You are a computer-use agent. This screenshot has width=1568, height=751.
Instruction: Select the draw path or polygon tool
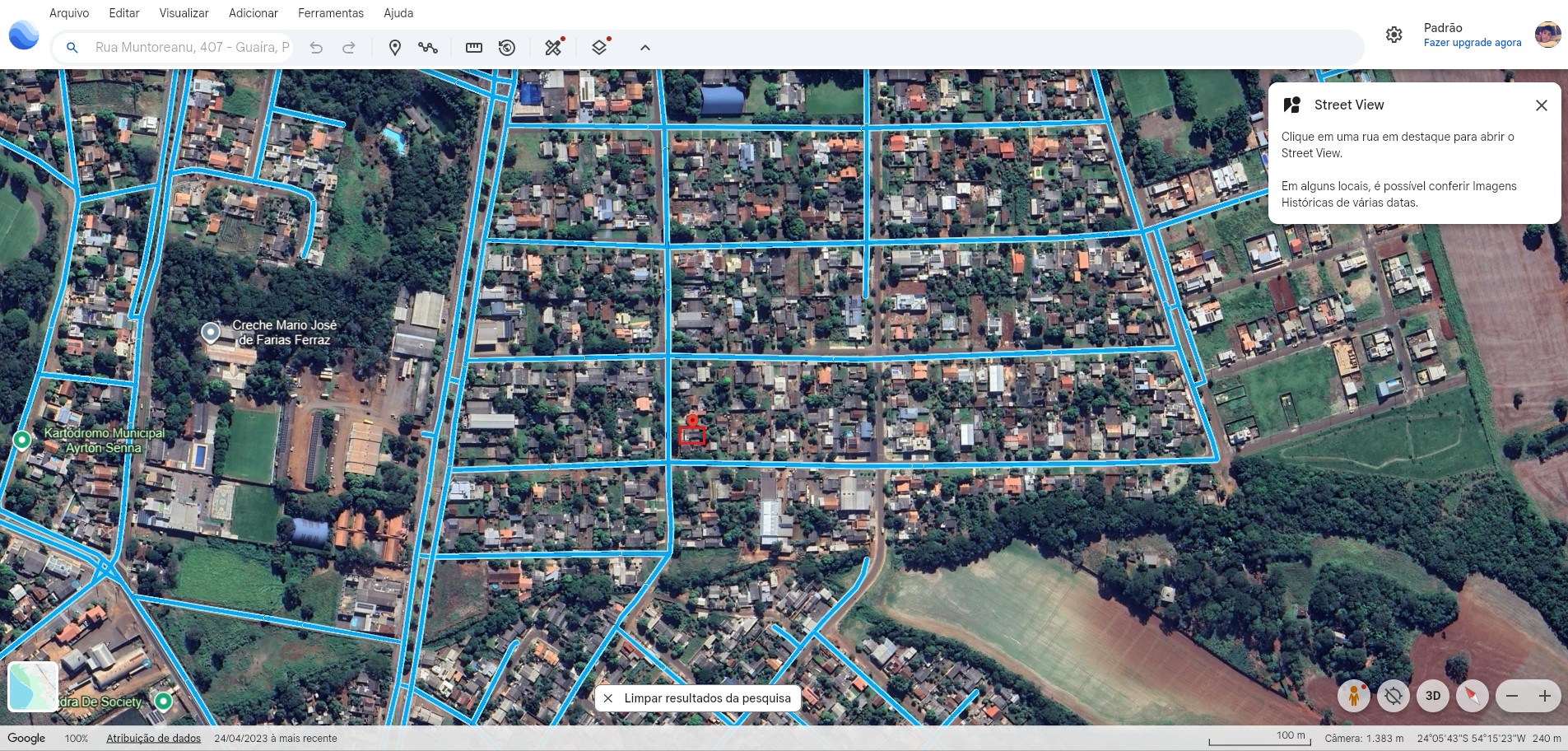pyautogui.click(x=428, y=48)
